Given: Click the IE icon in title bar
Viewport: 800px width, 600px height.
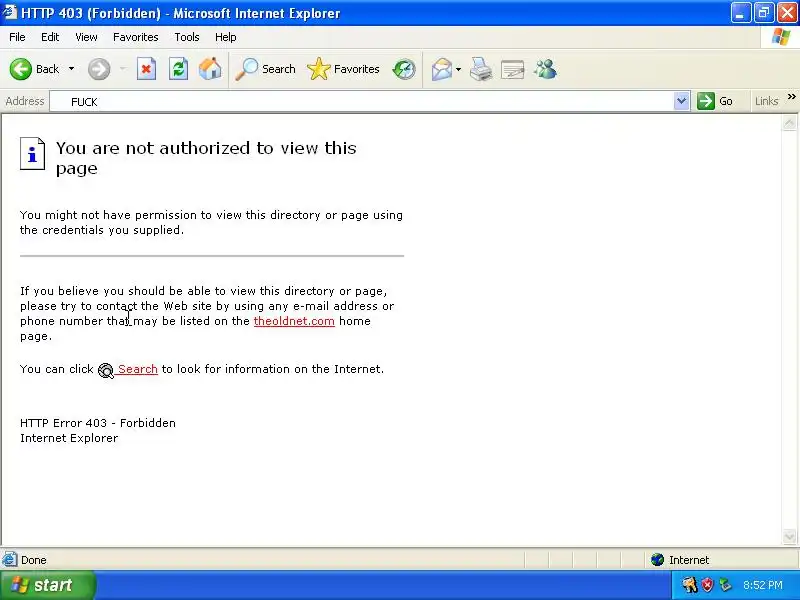Looking at the screenshot, I should tap(9, 12).
